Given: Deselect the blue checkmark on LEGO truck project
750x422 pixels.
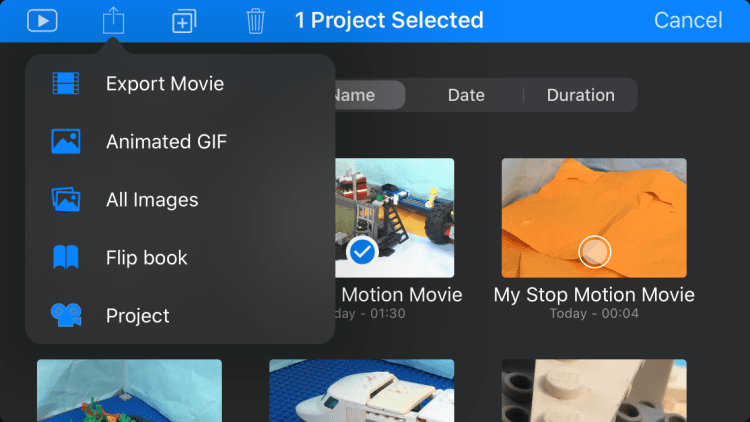Looking at the screenshot, I should pos(362,252).
